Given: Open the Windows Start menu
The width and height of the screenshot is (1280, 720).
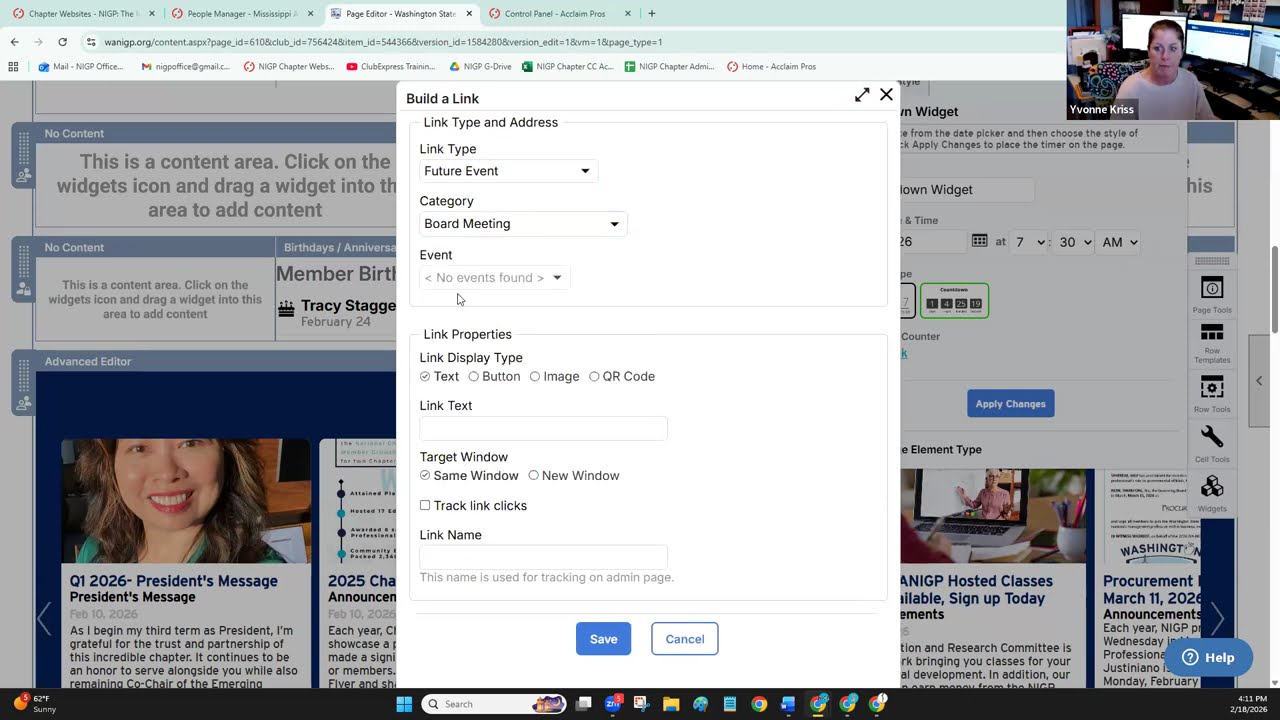Looking at the screenshot, I should 404,704.
